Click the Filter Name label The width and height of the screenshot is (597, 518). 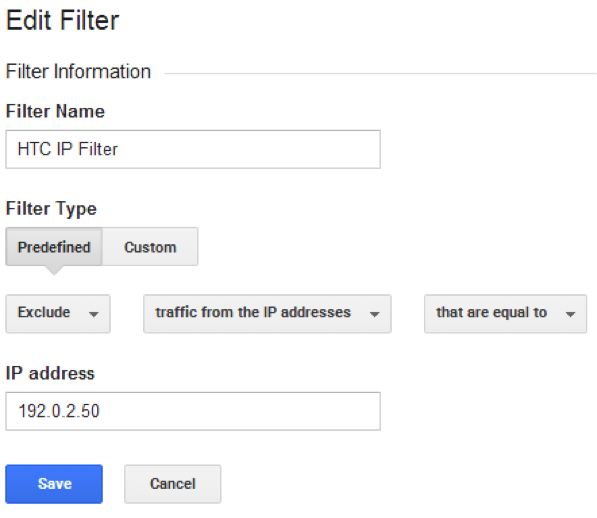pos(55,111)
